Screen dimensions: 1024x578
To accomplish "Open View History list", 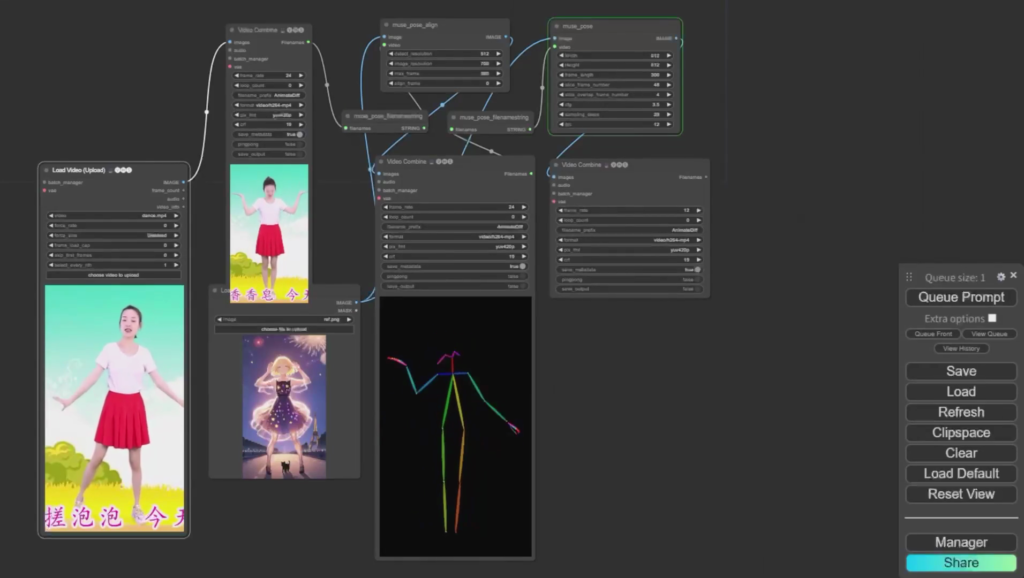I will (961, 348).
